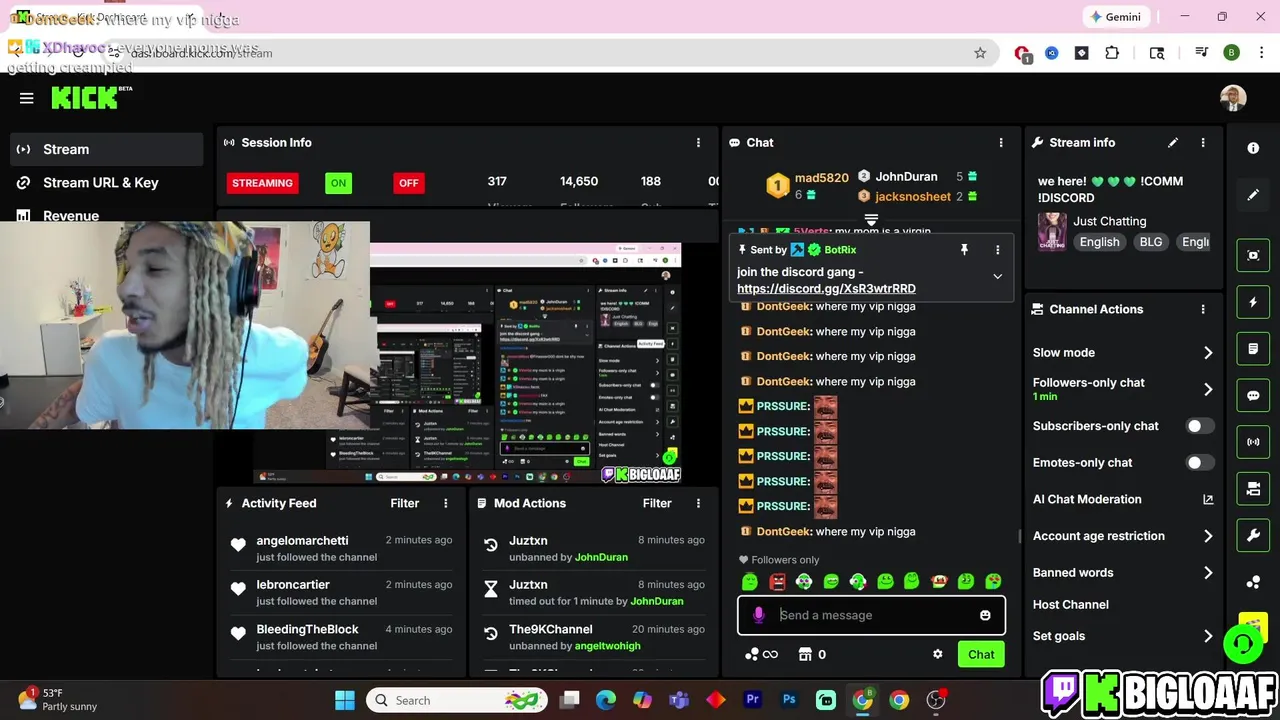Click the English language tag
1280x720 pixels.
coord(1099,242)
